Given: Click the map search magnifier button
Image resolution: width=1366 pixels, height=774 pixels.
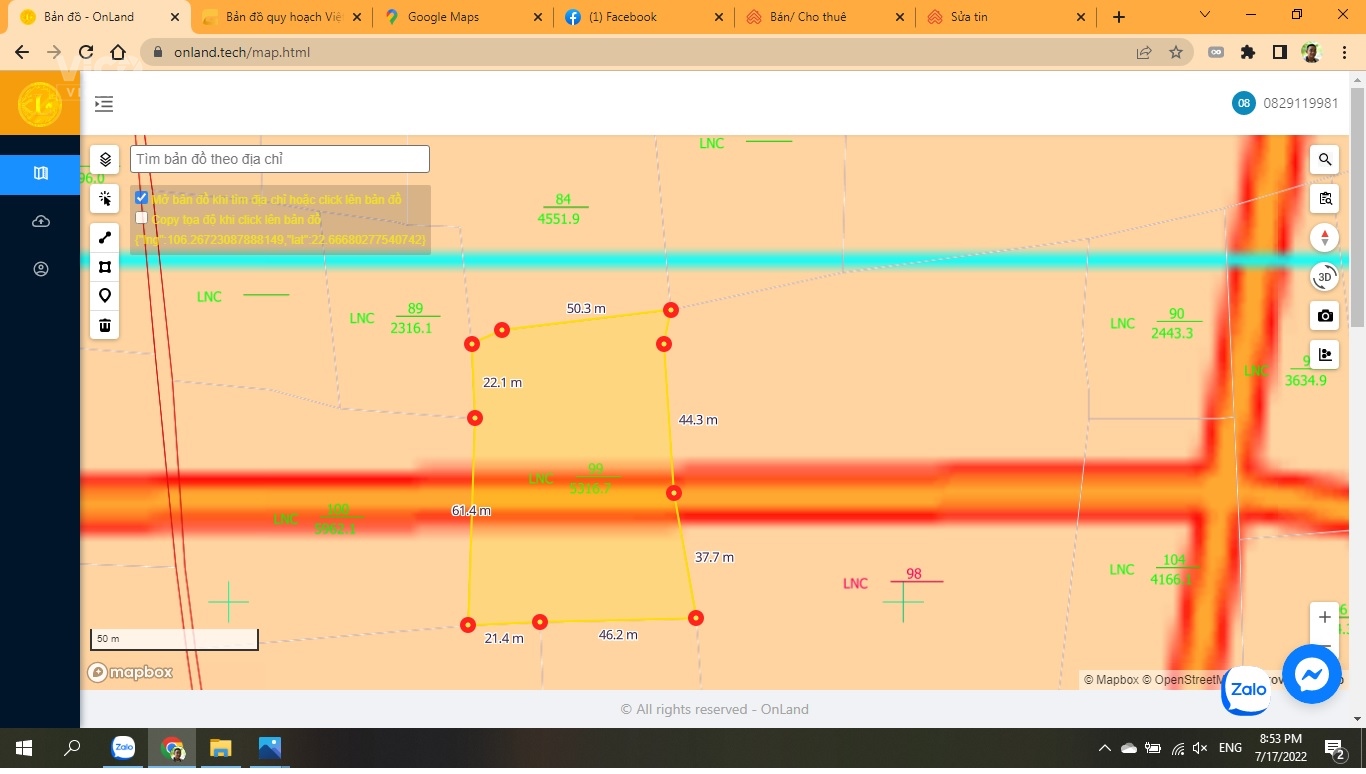Looking at the screenshot, I should 1325,159.
